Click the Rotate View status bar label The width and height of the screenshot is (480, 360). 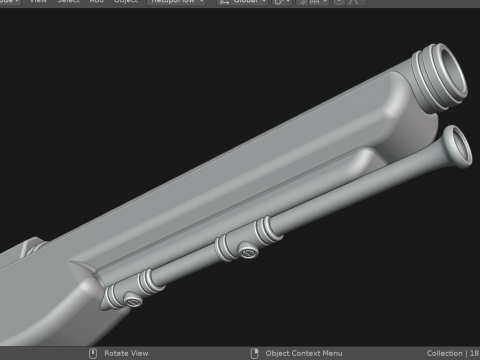(126, 353)
